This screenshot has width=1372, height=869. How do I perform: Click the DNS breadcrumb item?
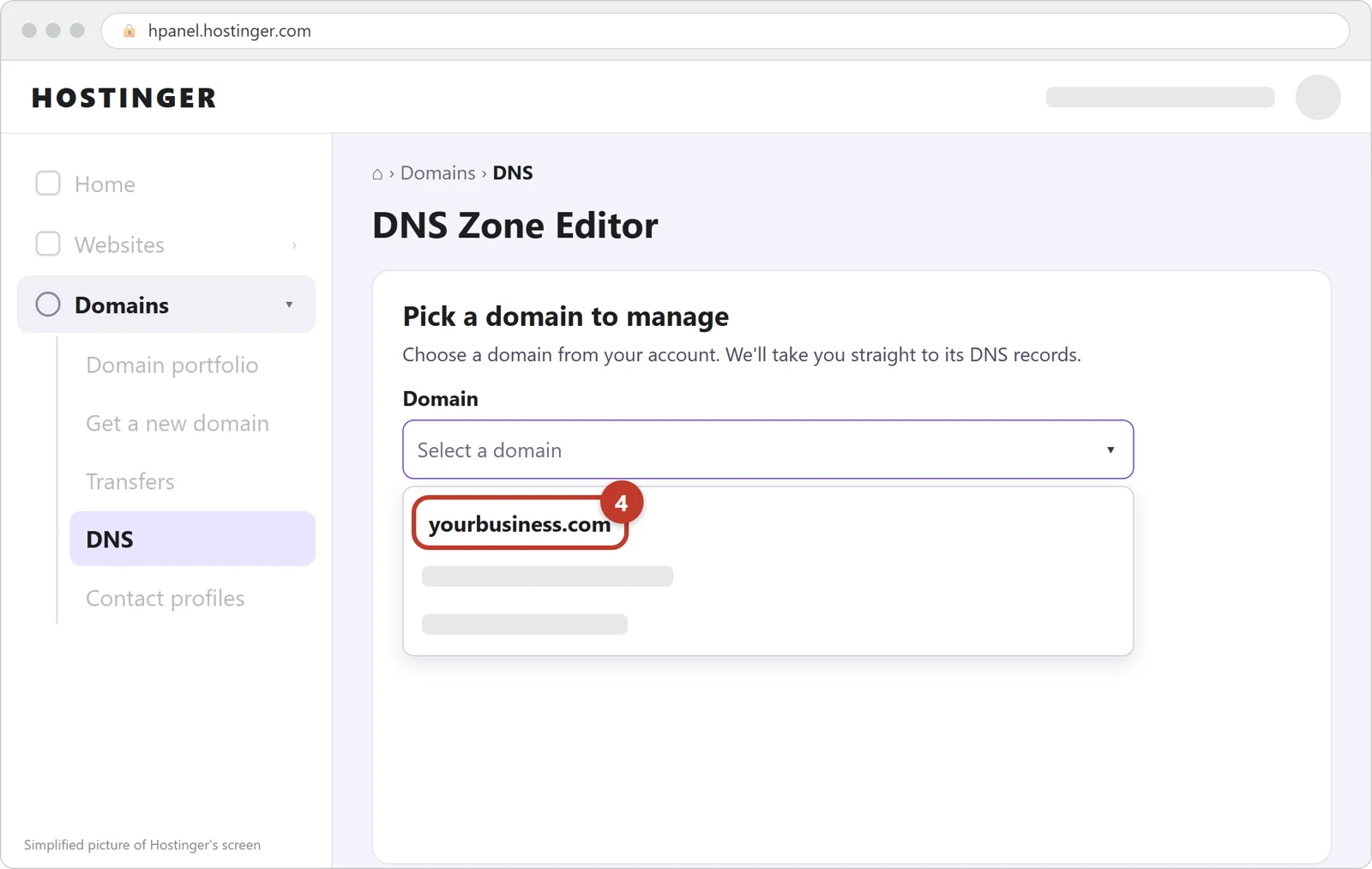coord(513,173)
